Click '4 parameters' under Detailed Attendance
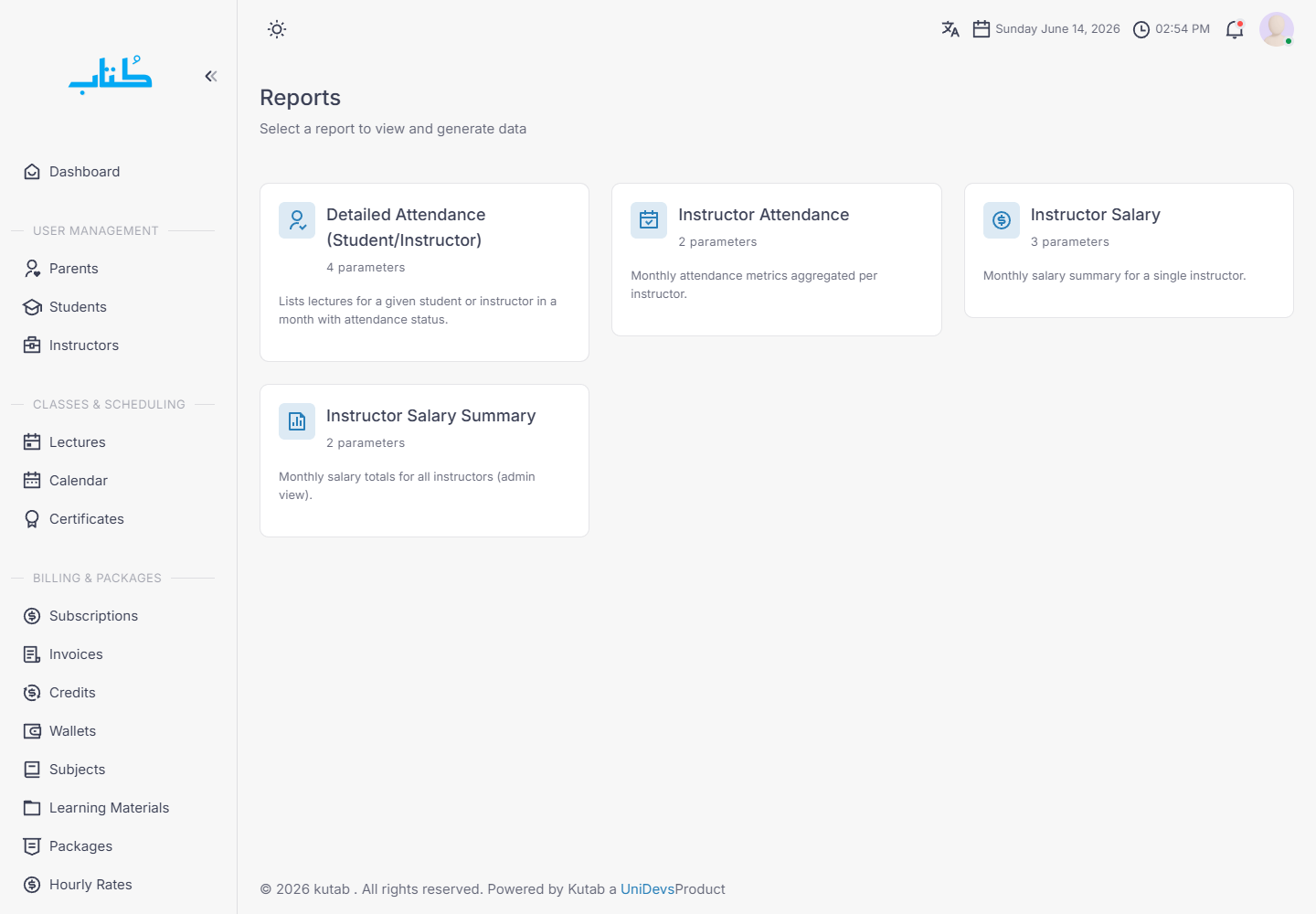The height and width of the screenshot is (914, 1316). click(x=366, y=268)
